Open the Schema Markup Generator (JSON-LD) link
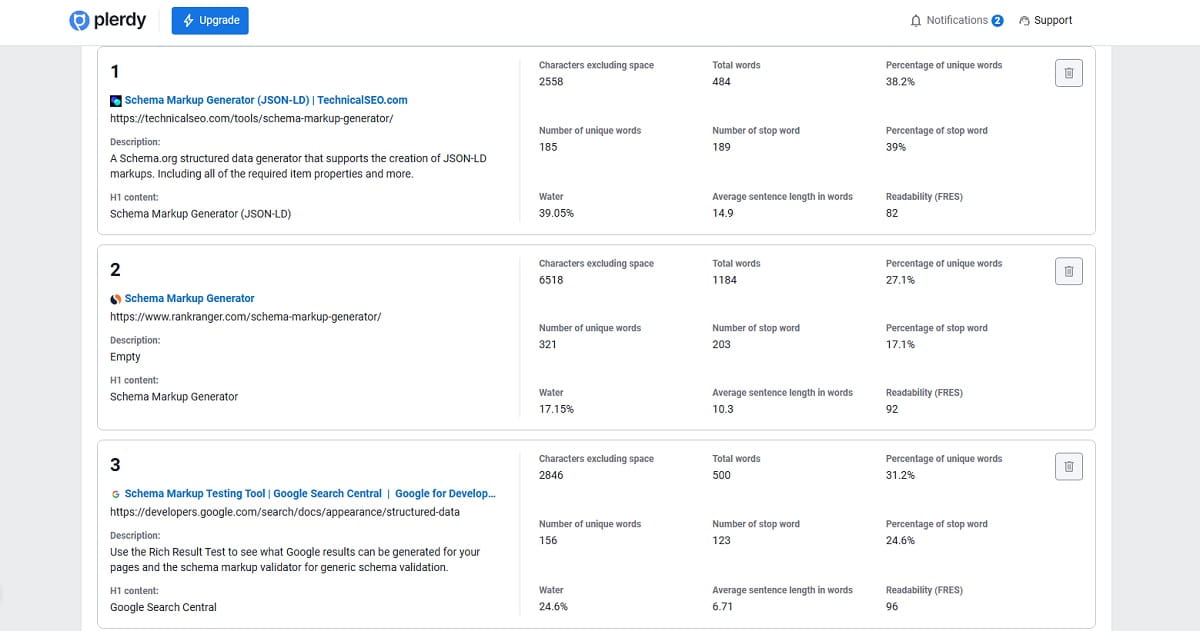Image resolution: width=1200 pixels, height=631 pixels. coord(268,100)
